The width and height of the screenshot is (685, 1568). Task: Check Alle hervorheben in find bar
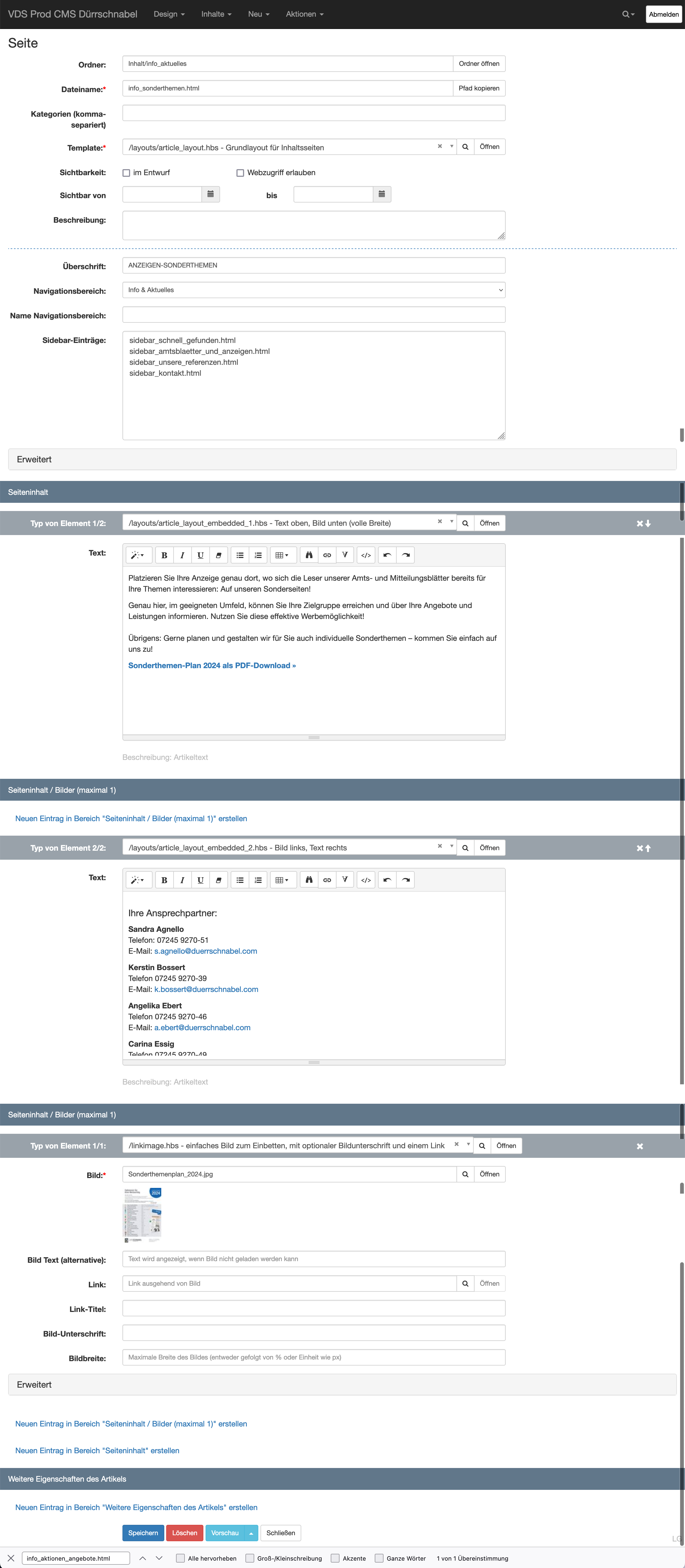180,1558
